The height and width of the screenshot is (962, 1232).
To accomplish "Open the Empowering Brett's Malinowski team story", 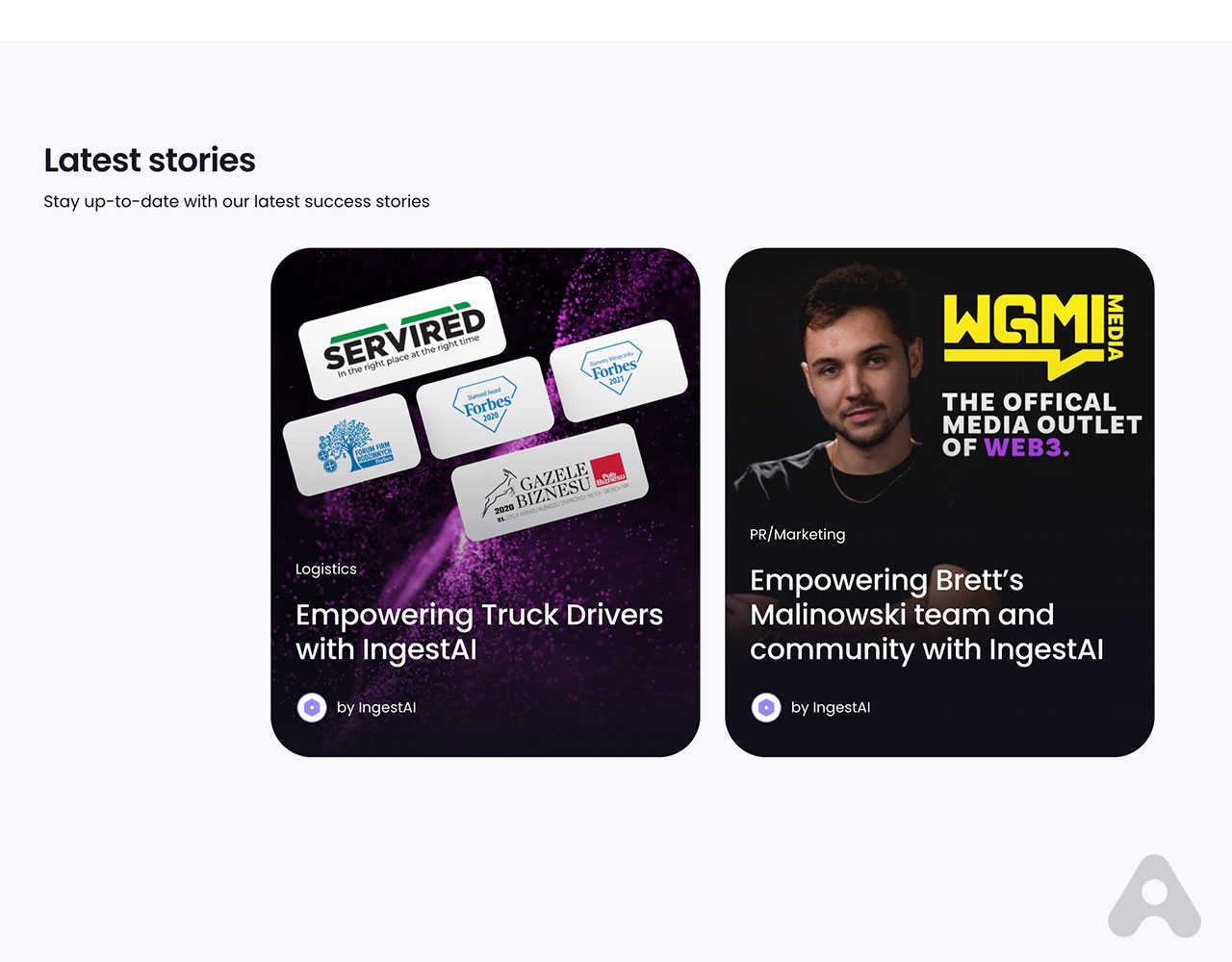I will (927, 615).
